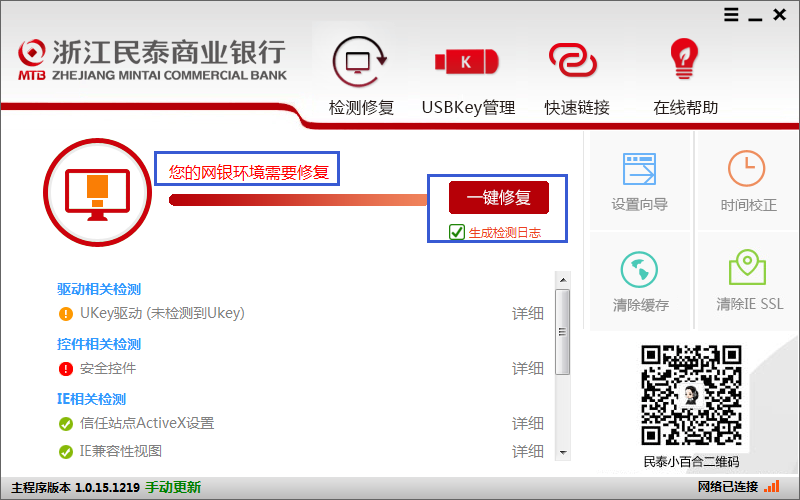Click the scroll up arrow of the list
This screenshot has height=500, width=800.
click(x=563, y=280)
